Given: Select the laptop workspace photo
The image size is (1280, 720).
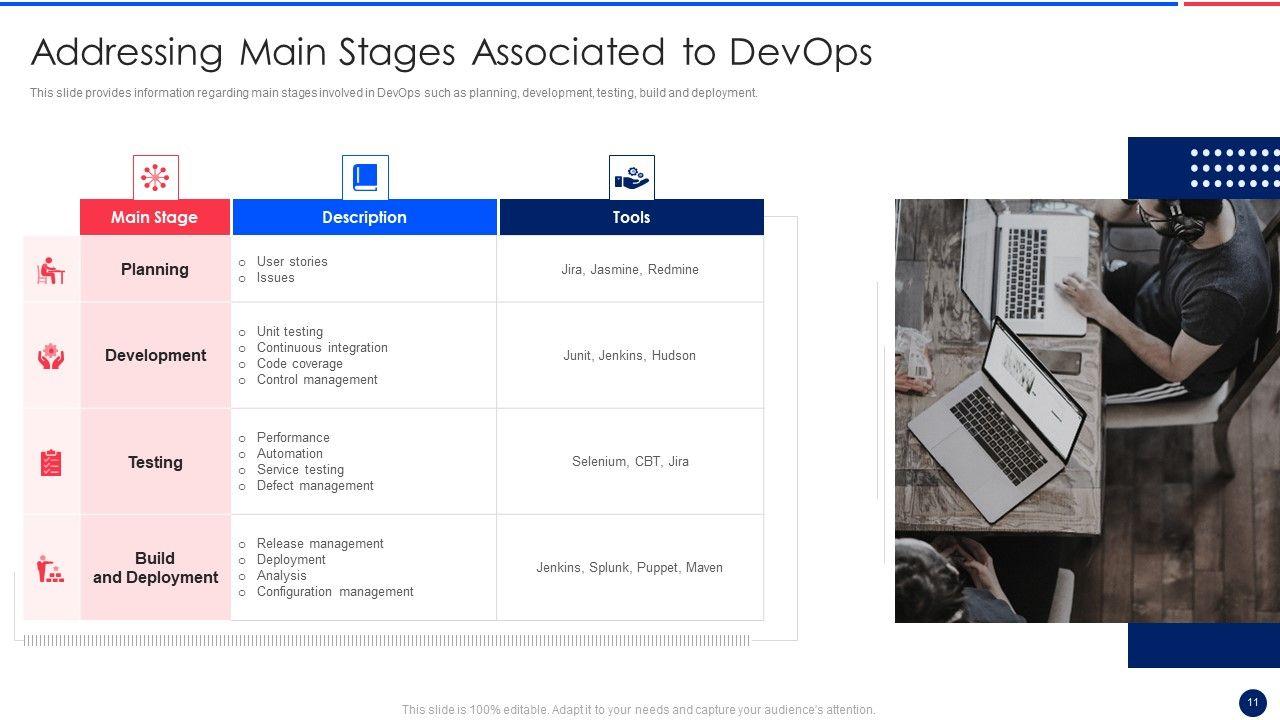Looking at the screenshot, I should tap(1086, 410).
